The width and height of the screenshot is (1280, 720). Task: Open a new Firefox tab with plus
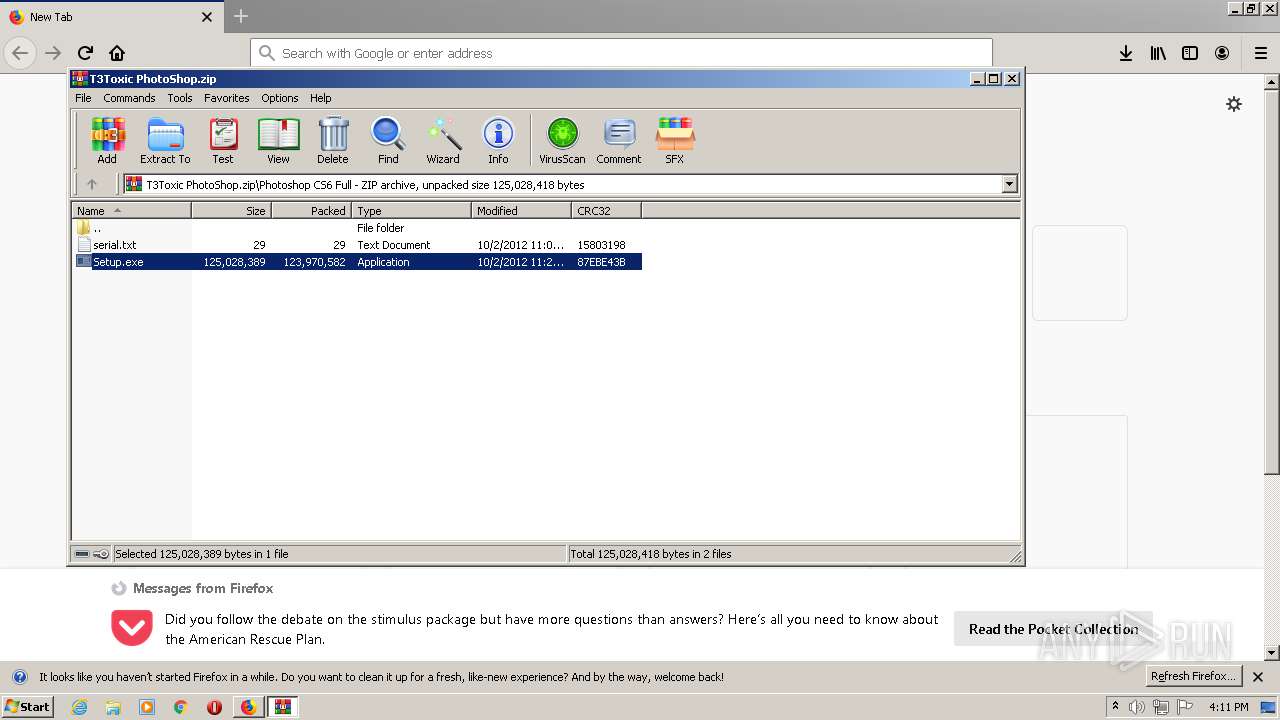(241, 16)
